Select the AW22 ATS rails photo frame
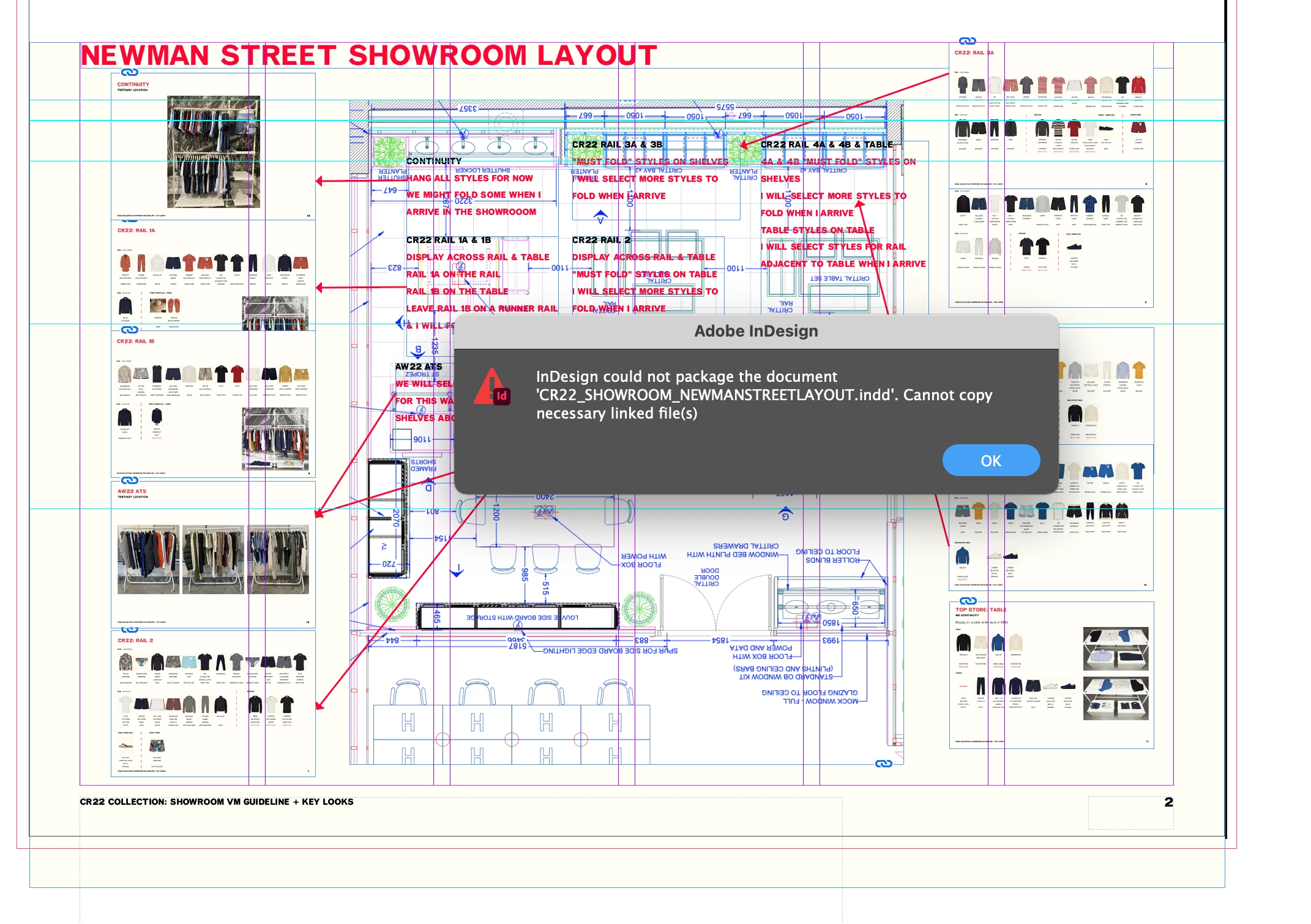Viewport: 1311px width, 924px height. (212, 559)
